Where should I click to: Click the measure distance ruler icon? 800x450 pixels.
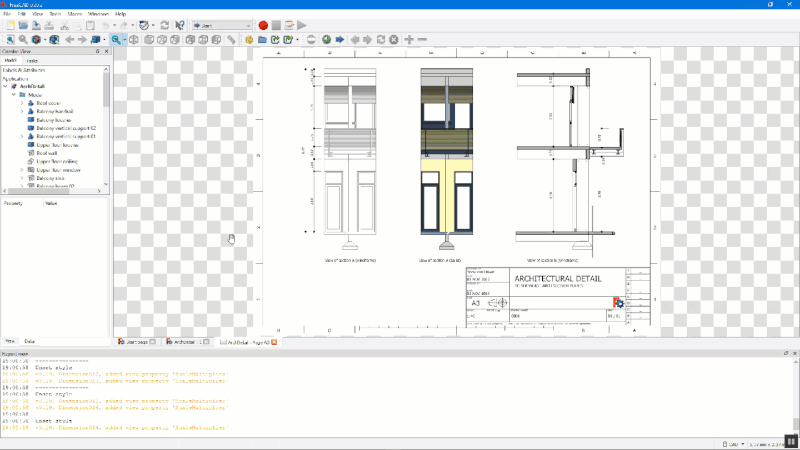[231, 40]
